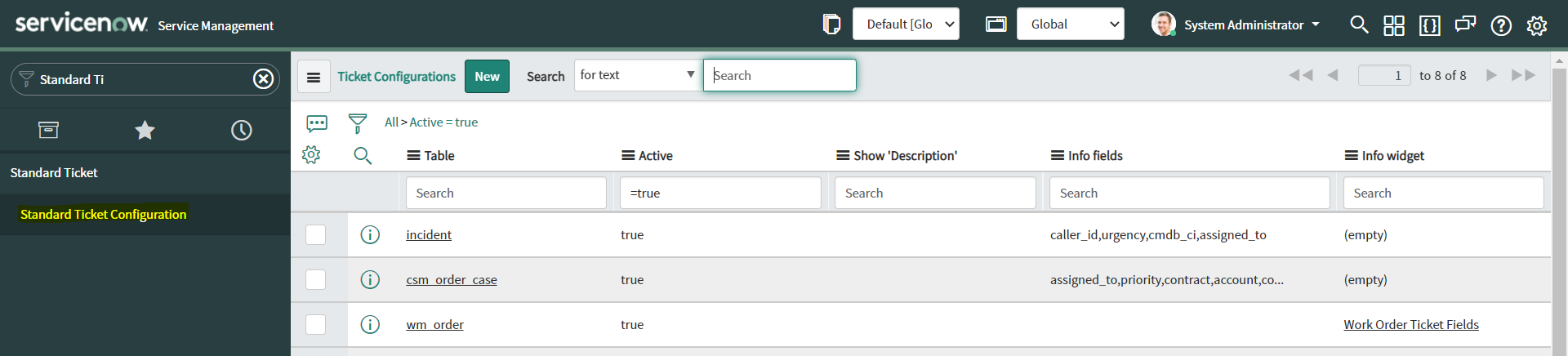Click the help question mark icon

click(1501, 25)
